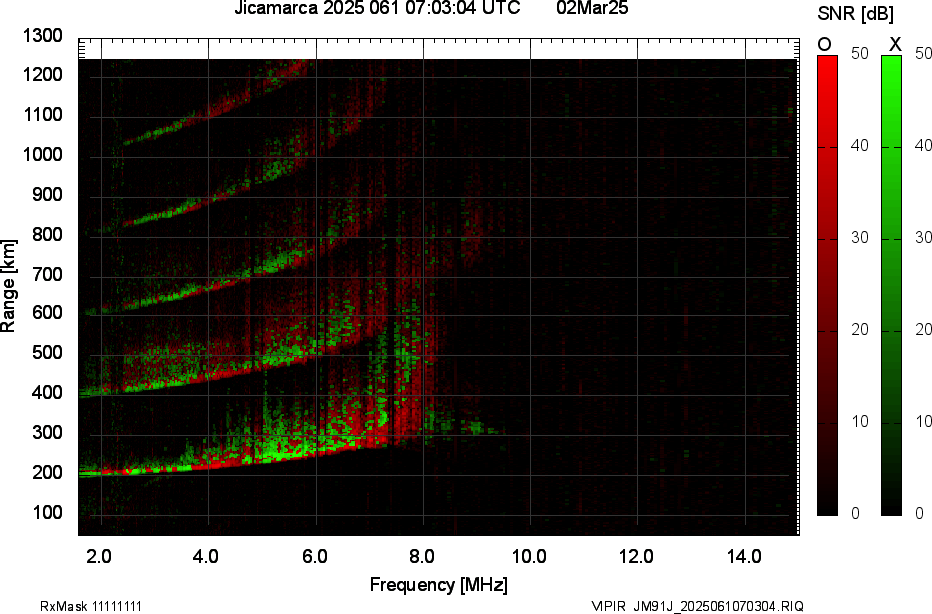932x614 pixels.
Task: Click the 400 range tick label
Action: pos(46,392)
